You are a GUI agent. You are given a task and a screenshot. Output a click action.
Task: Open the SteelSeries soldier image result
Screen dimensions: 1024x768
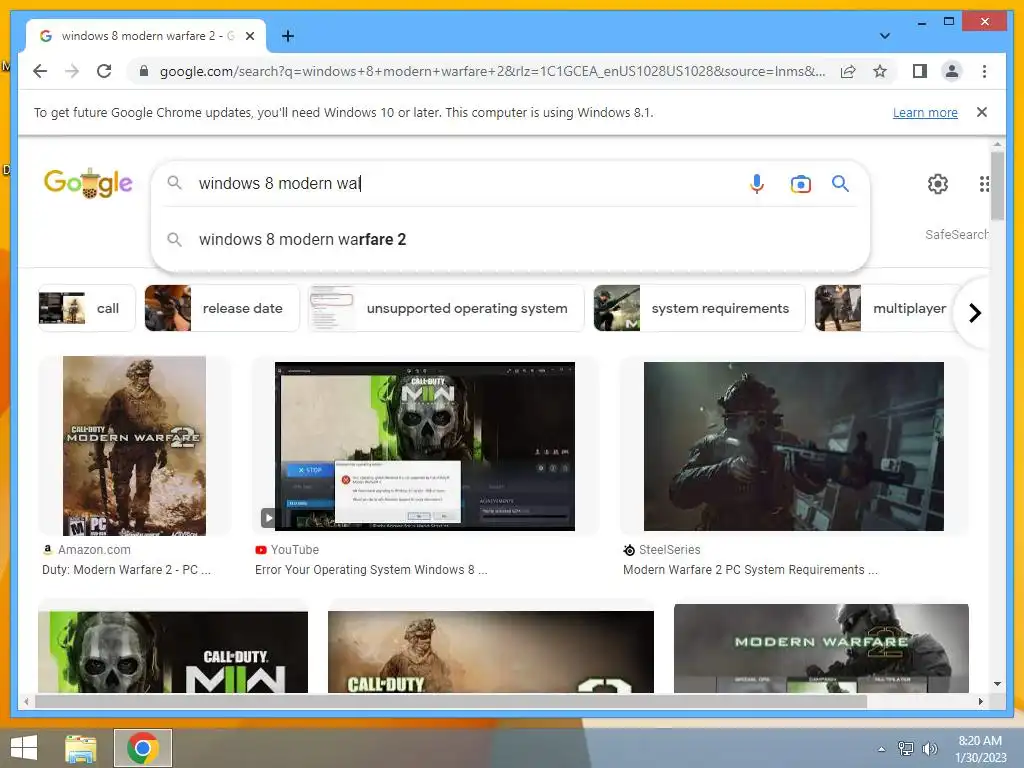coord(793,446)
